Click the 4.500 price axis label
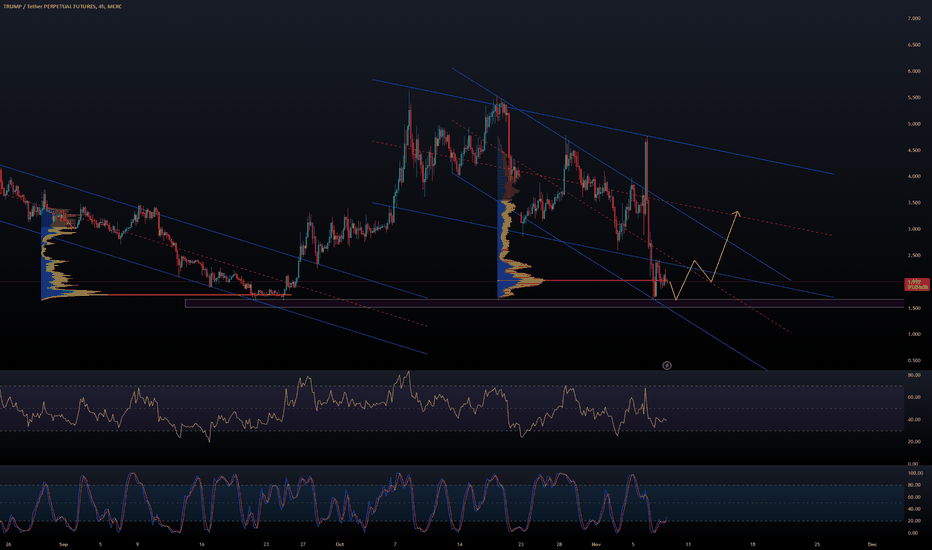 [914, 150]
